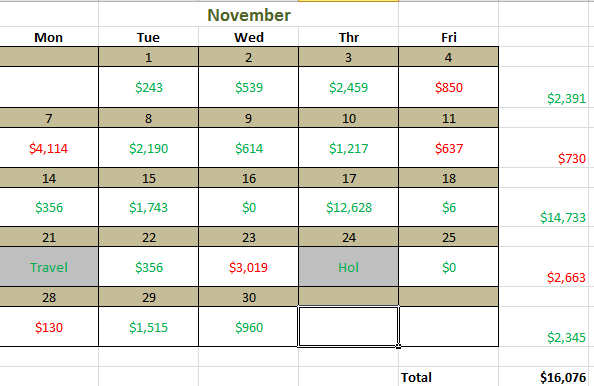594x386 pixels.
Task: Click the date cell 30
Action: click(249, 297)
